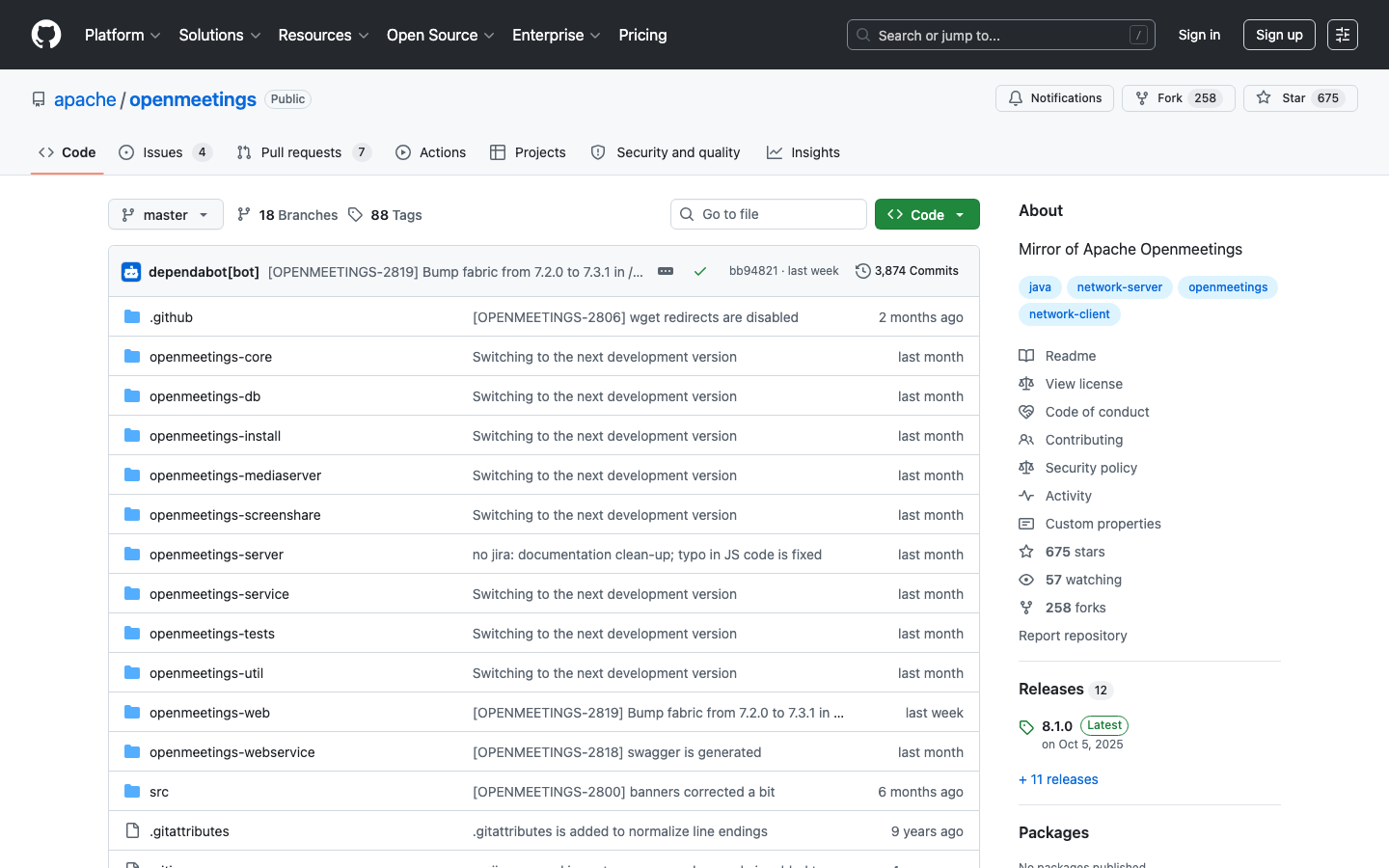Open the + 11 releases link
1389x868 pixels.
click(1058, 779)
